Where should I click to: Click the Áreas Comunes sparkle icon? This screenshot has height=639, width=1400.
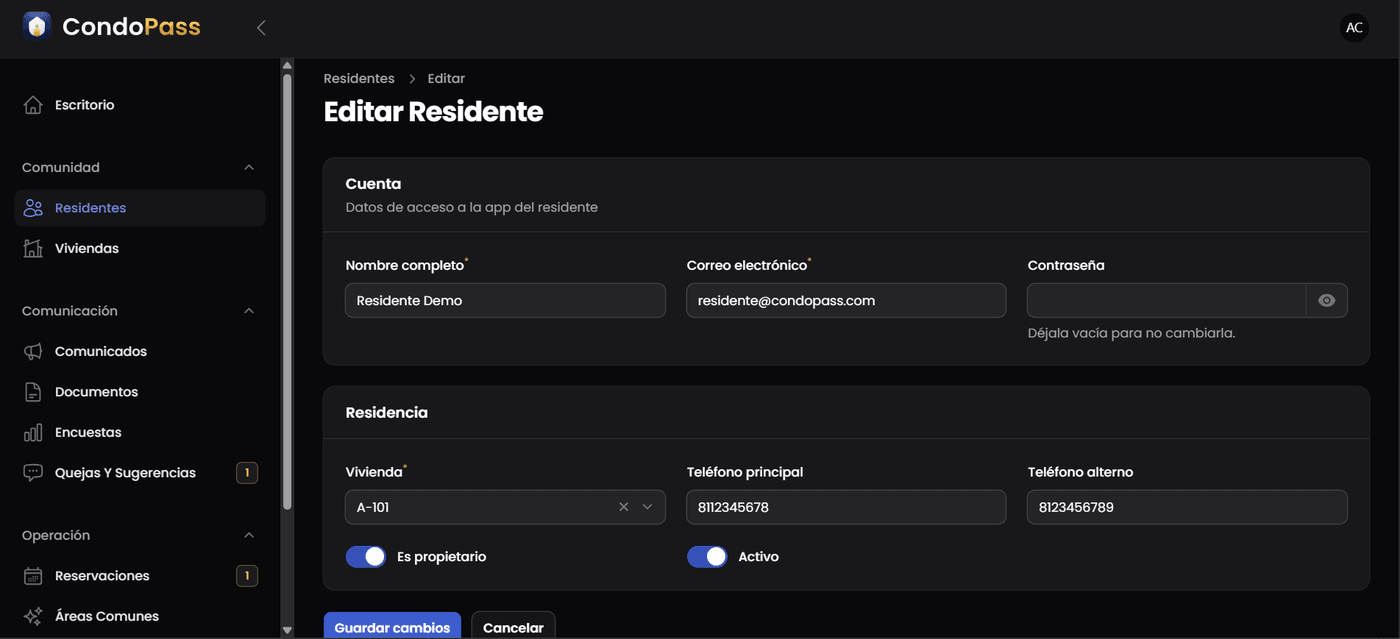[x=33, y=616]
